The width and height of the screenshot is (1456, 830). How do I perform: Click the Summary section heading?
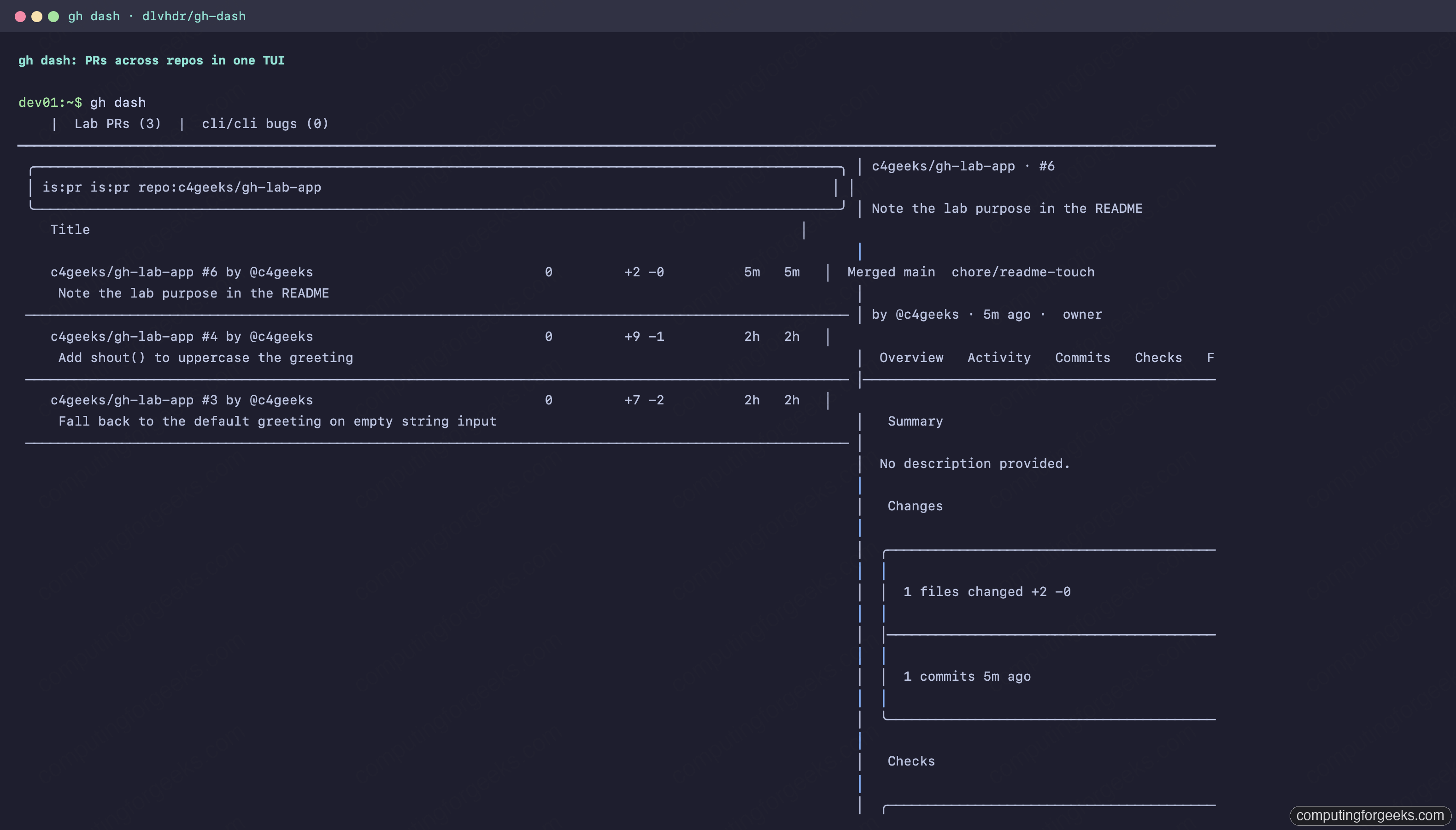tap(915, 421)
